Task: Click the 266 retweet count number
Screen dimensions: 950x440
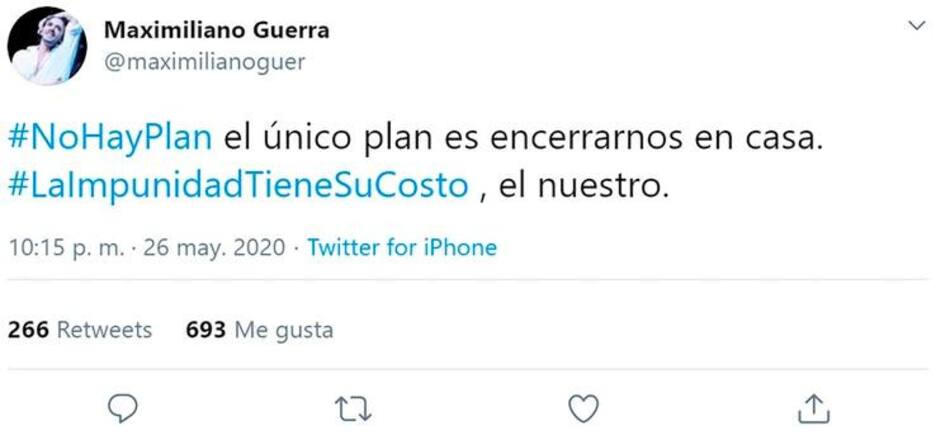Action: point(28,330)
